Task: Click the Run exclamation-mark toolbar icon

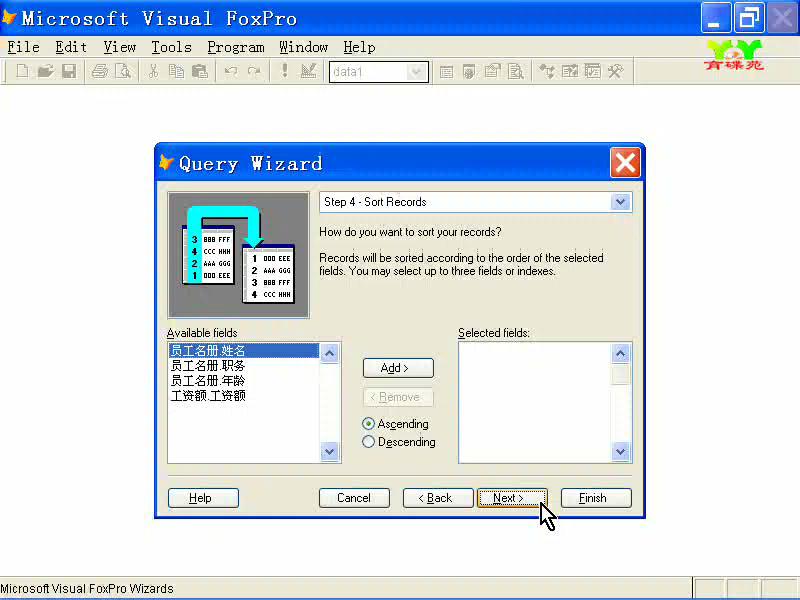Action: (285, 71)
